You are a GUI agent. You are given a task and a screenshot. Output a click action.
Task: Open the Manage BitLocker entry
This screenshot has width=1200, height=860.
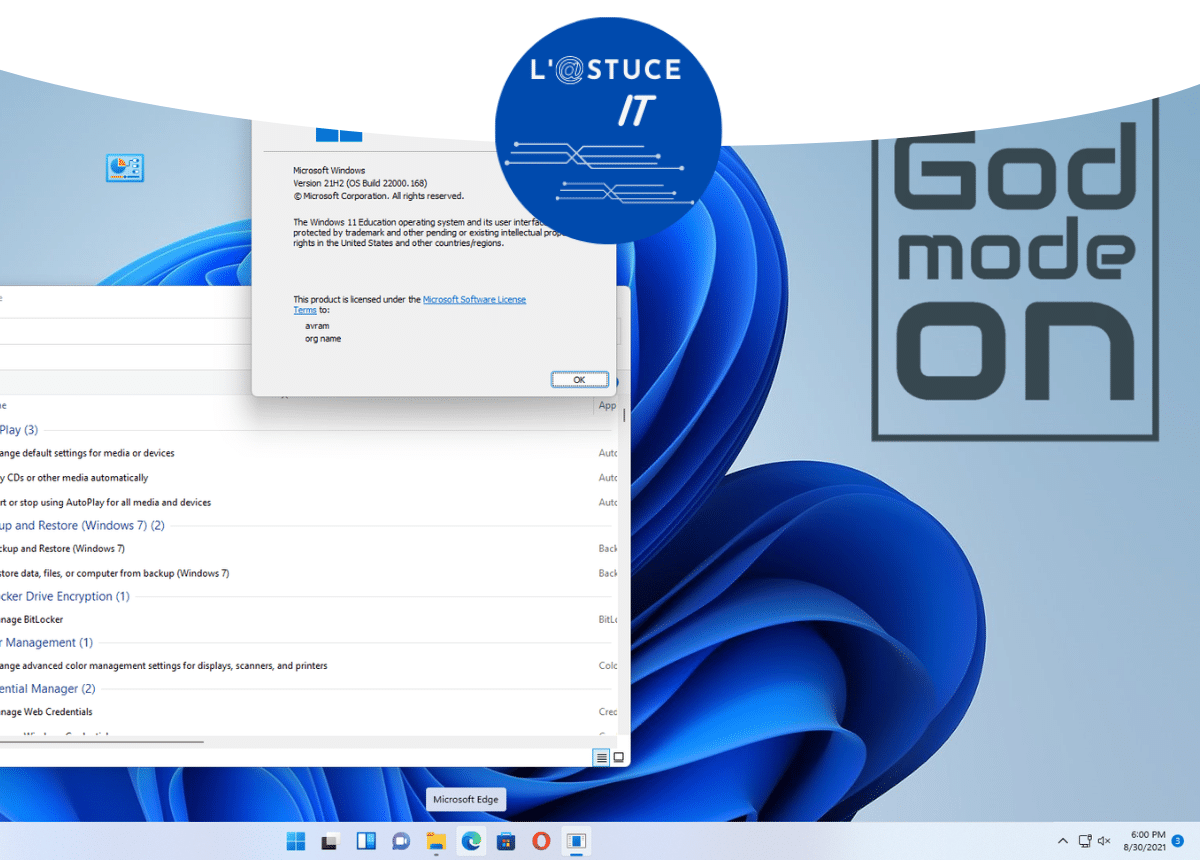click(x=32, y=619)
